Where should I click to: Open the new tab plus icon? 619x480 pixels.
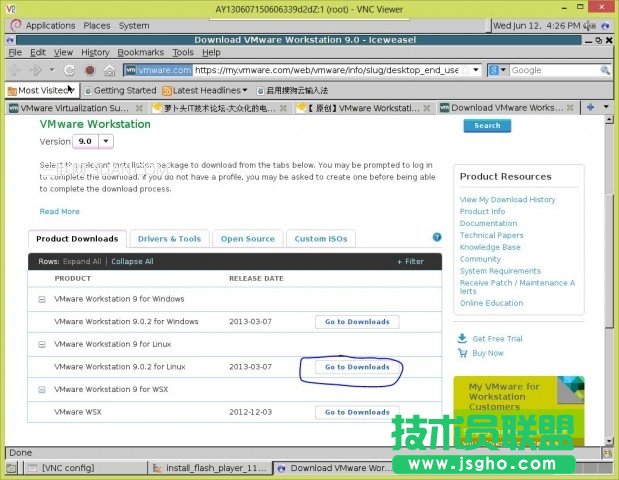click(591, 107)
